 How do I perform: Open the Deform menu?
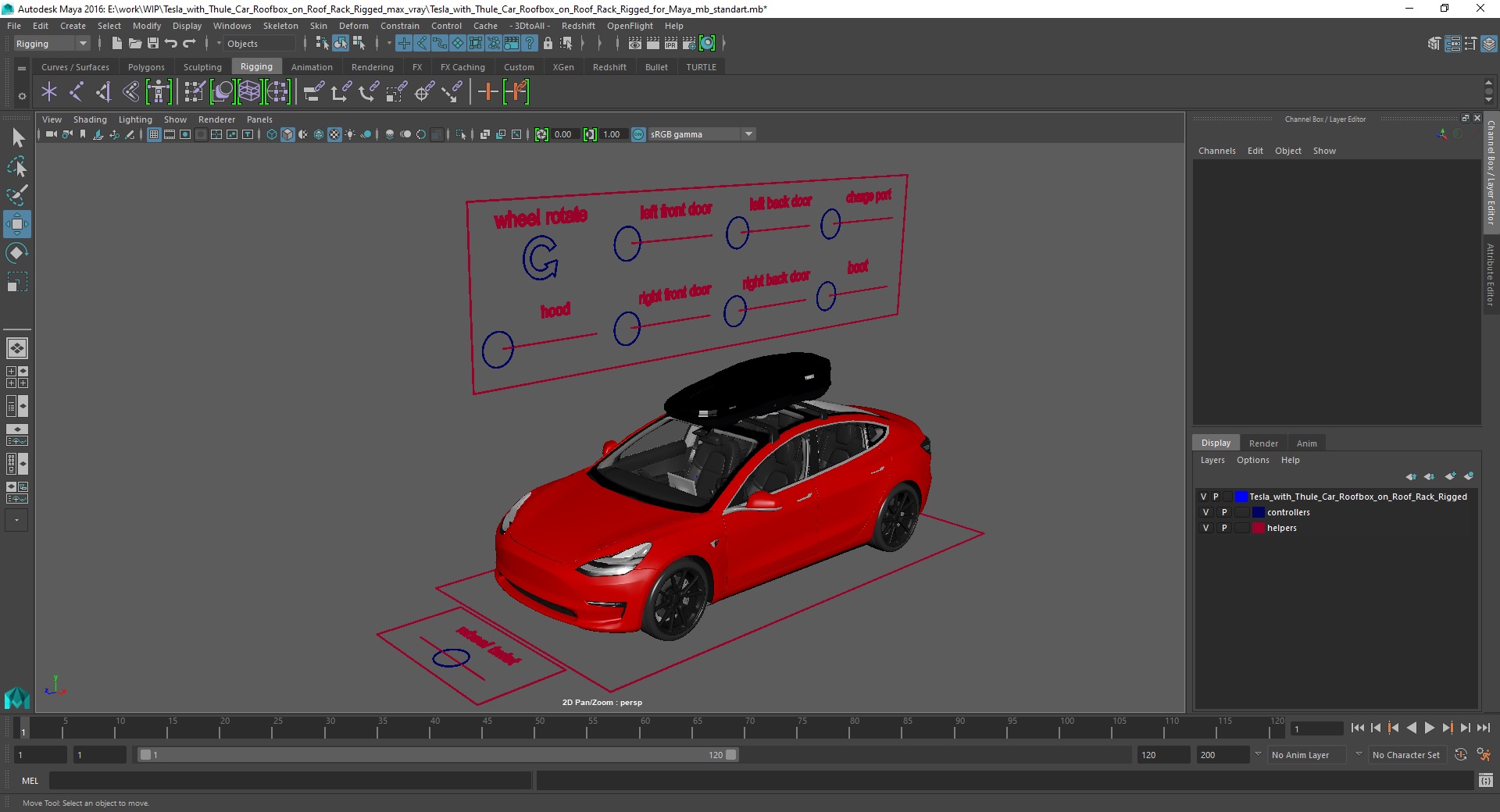click(x=353, y=26)
